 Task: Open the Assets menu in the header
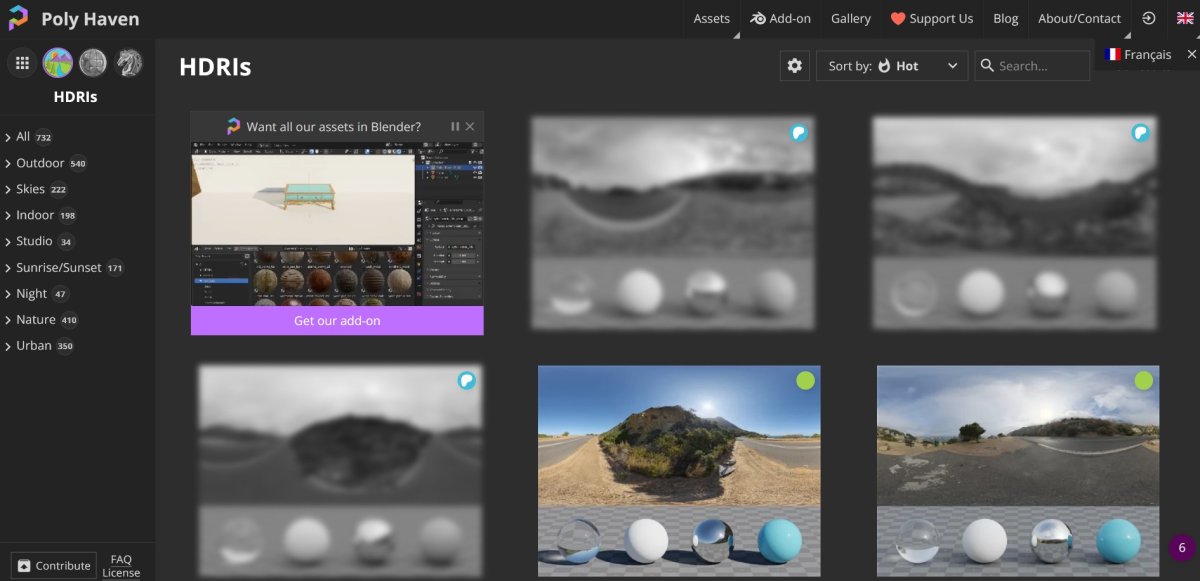(711, 18)
